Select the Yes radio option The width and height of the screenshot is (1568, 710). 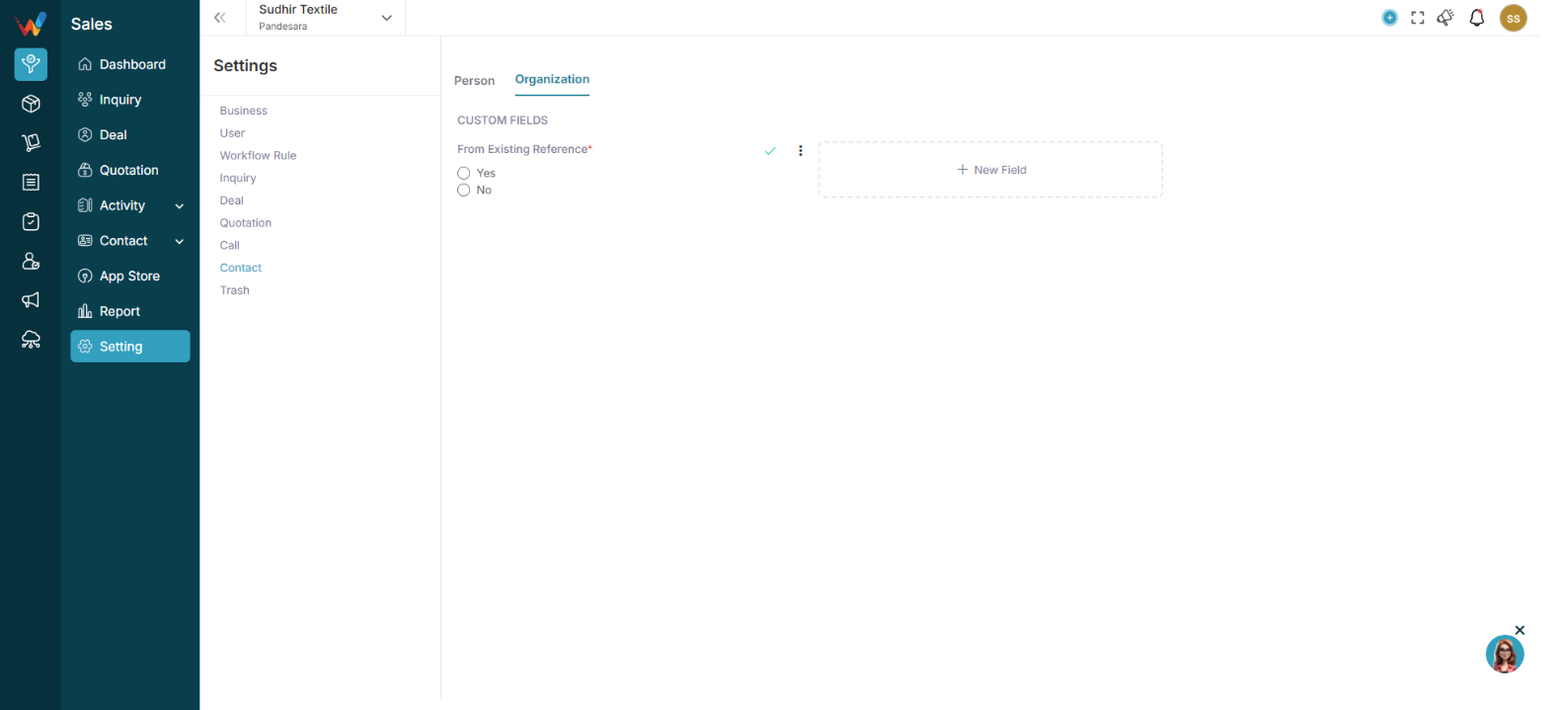(463, 173)
